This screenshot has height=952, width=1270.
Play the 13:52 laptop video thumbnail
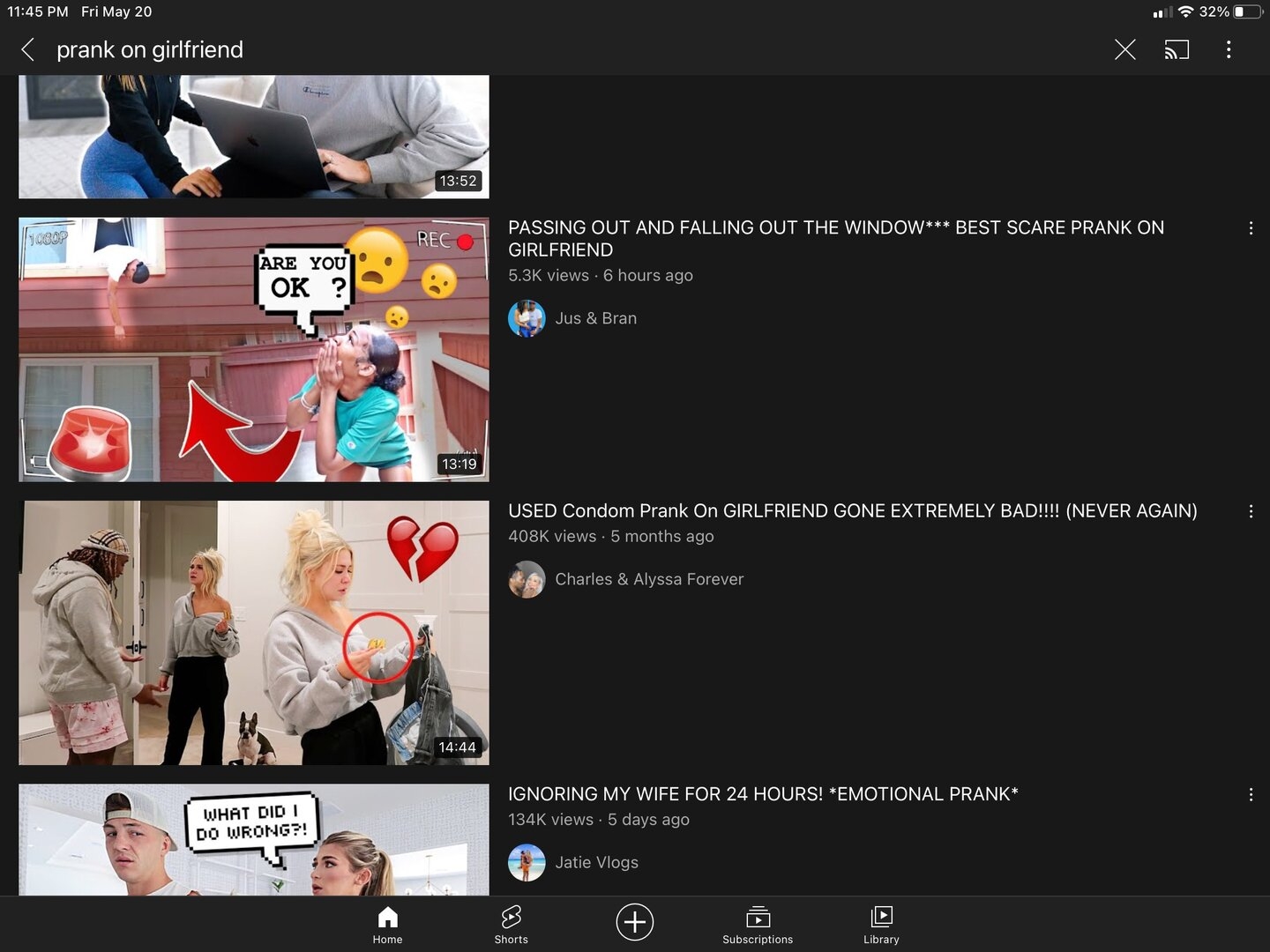pyautogui.click(x=254, y=137)
